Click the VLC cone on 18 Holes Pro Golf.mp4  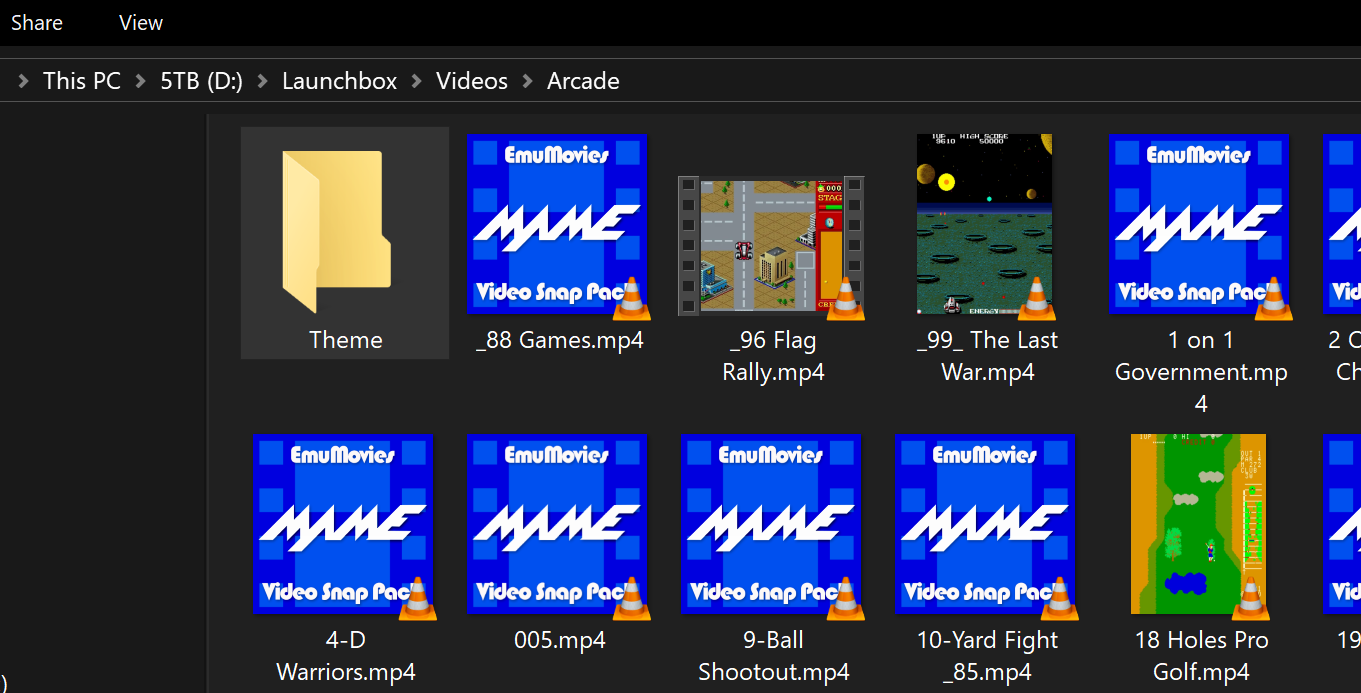[1250, 598]
